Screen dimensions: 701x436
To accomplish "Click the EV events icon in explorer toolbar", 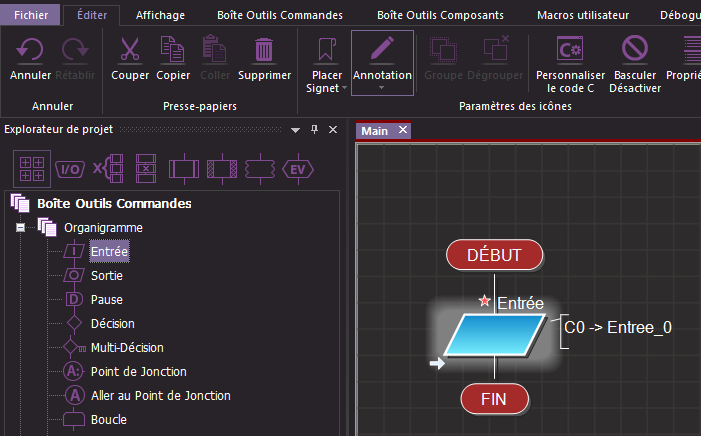I will [297, 169].
